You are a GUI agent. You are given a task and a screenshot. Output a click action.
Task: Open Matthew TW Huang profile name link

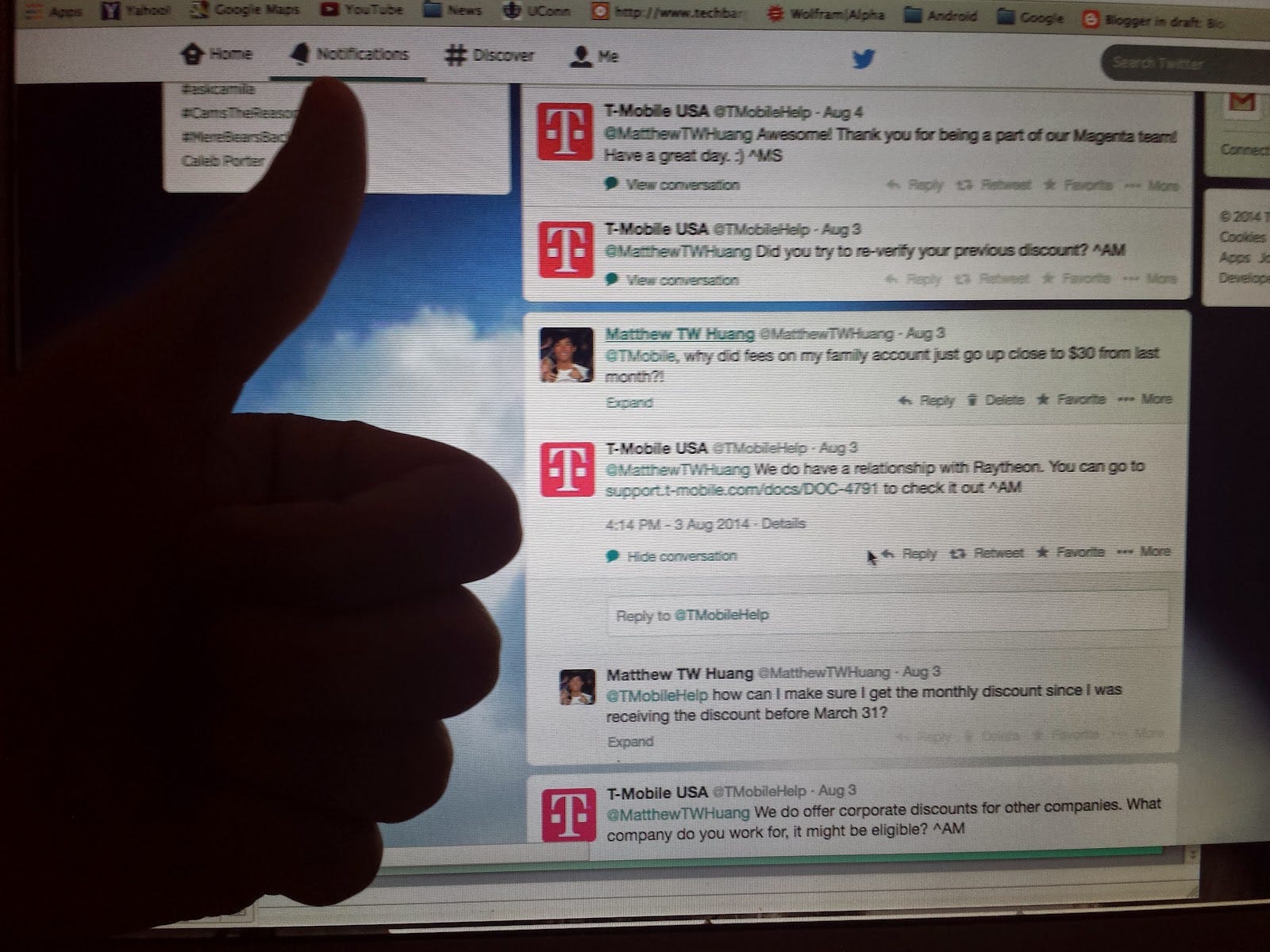click(x=679, y=334)
